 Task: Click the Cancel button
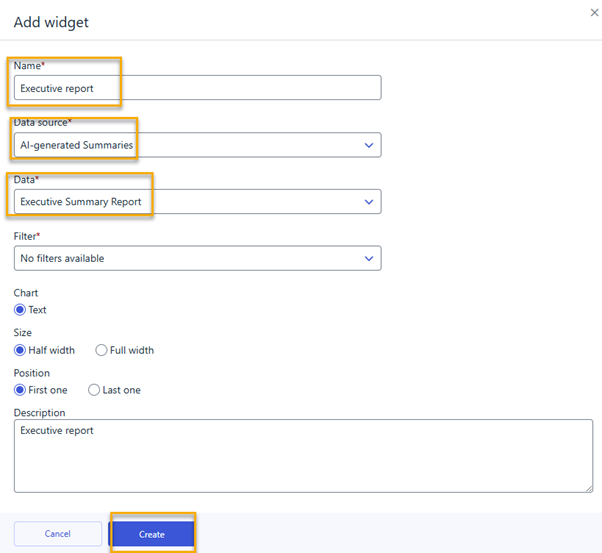pyautogui.click(x=58, y=534)
